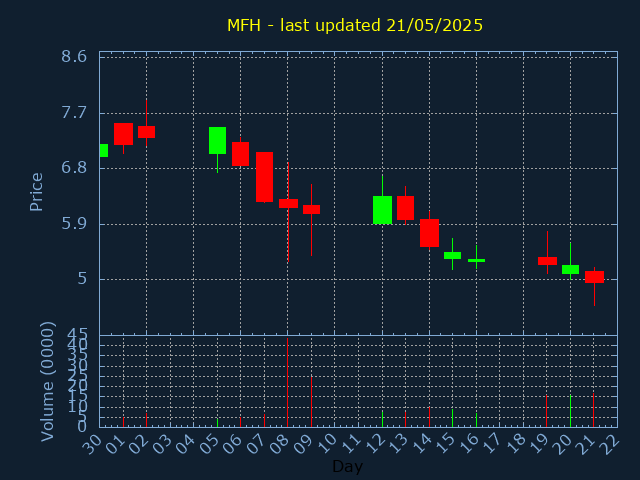Select the 8.6 price axis label

(x=74, y=56)
